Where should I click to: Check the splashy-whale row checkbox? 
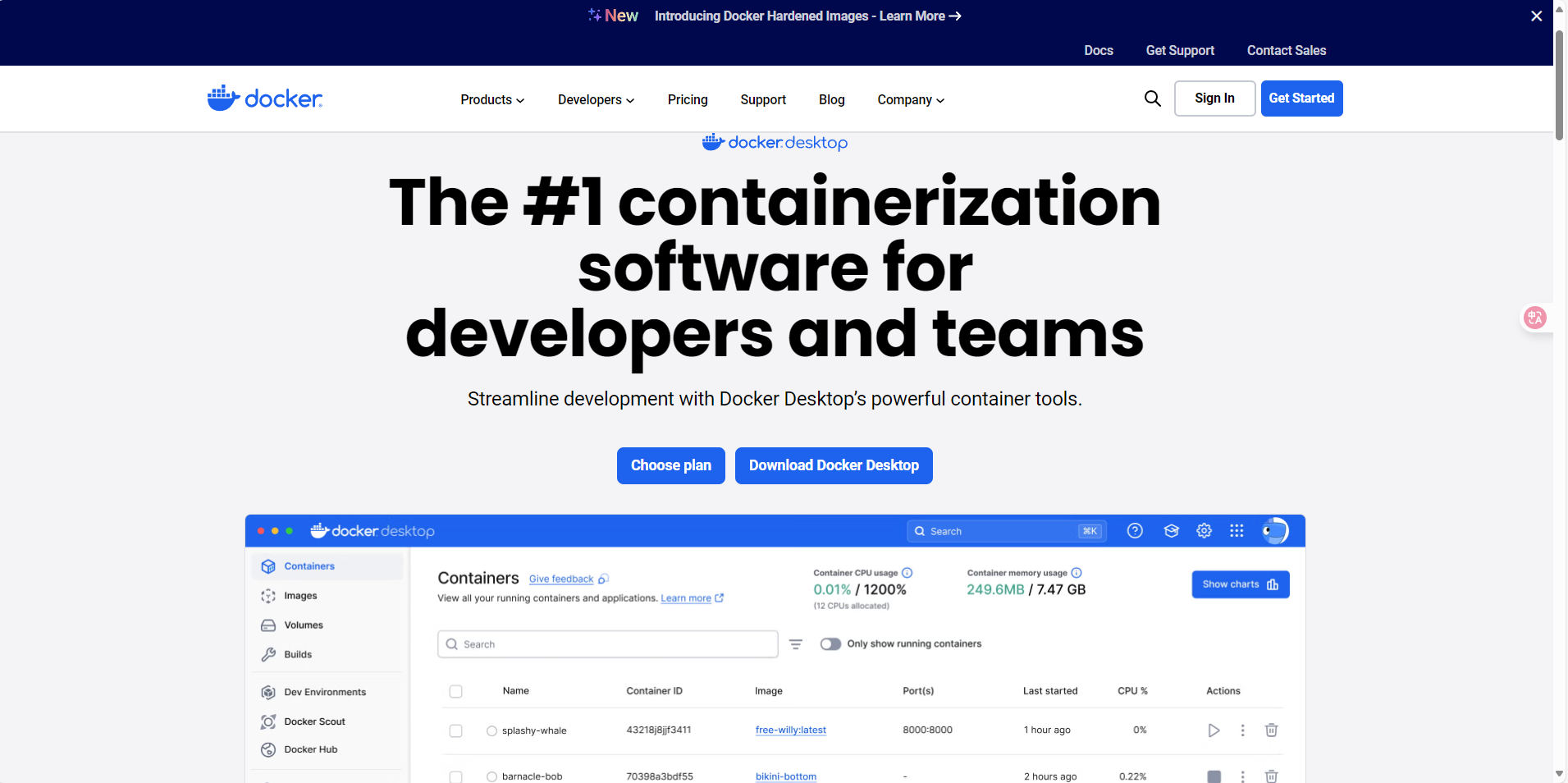(x=455, y=730)
